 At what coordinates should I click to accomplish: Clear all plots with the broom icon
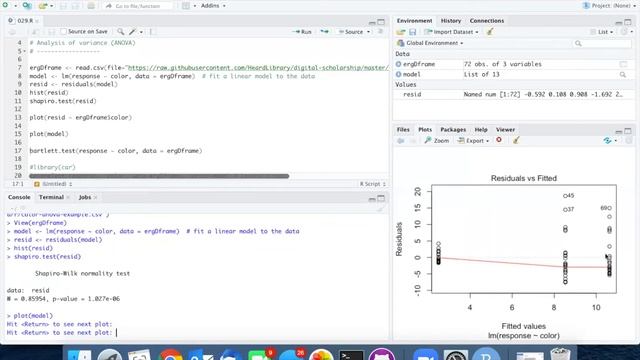[516, 140]
